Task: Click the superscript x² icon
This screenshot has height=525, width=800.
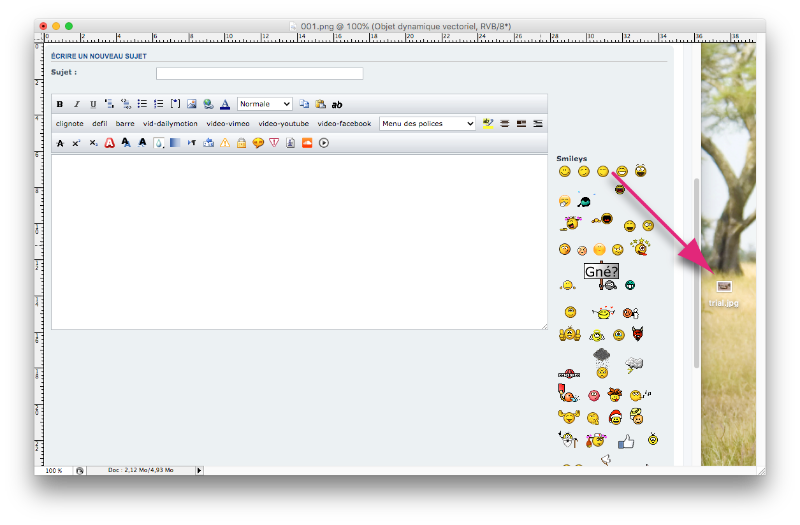Action: [x=76, y=143]
